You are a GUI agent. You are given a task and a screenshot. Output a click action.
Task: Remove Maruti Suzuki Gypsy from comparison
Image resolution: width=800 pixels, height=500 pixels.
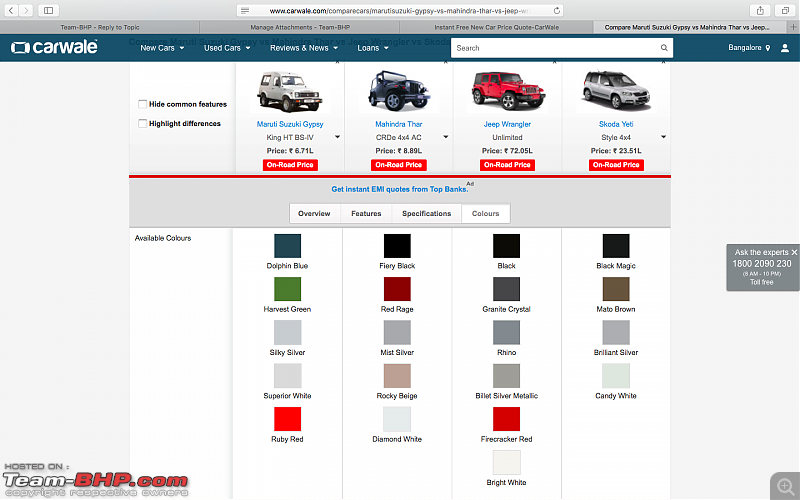(x=337, y=62)
